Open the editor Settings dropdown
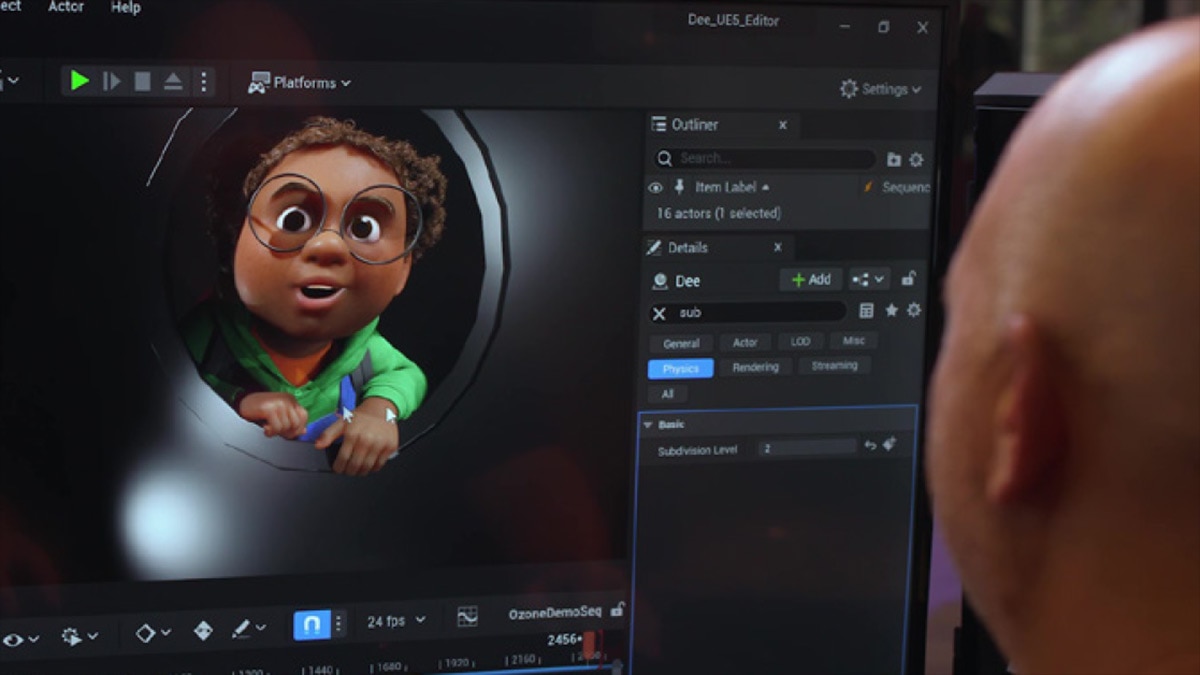The width and height of the screenshot is (1200, 675). coord(880,89)
